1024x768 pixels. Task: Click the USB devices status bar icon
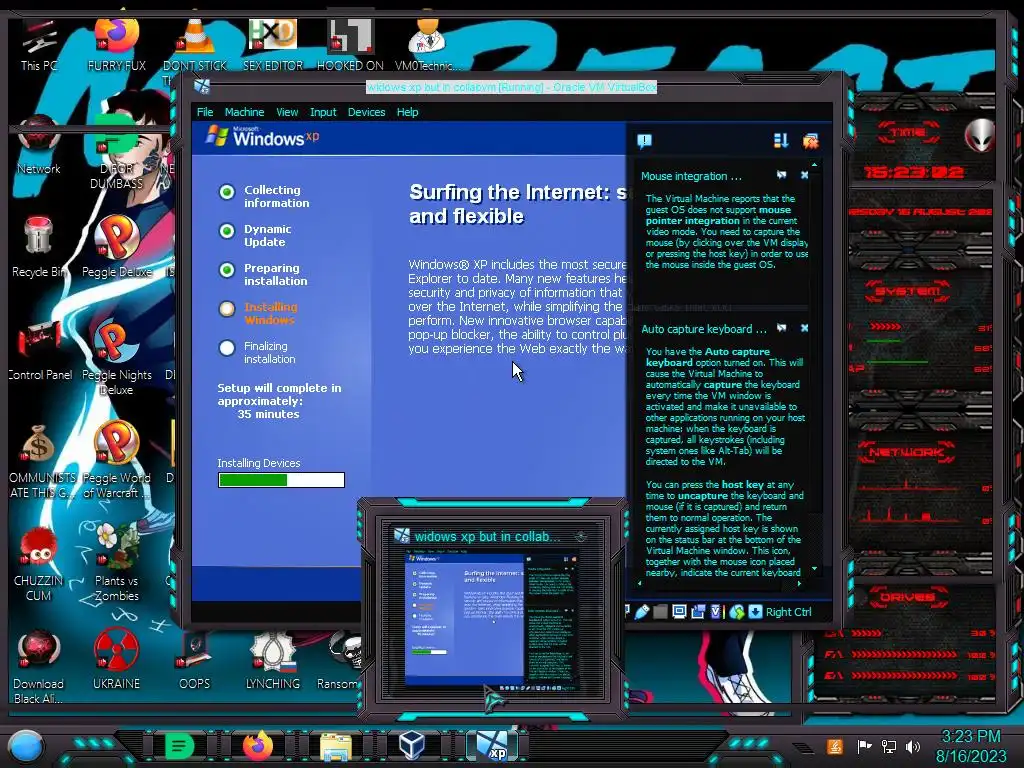pyautogui.click(x=643, y=612)
